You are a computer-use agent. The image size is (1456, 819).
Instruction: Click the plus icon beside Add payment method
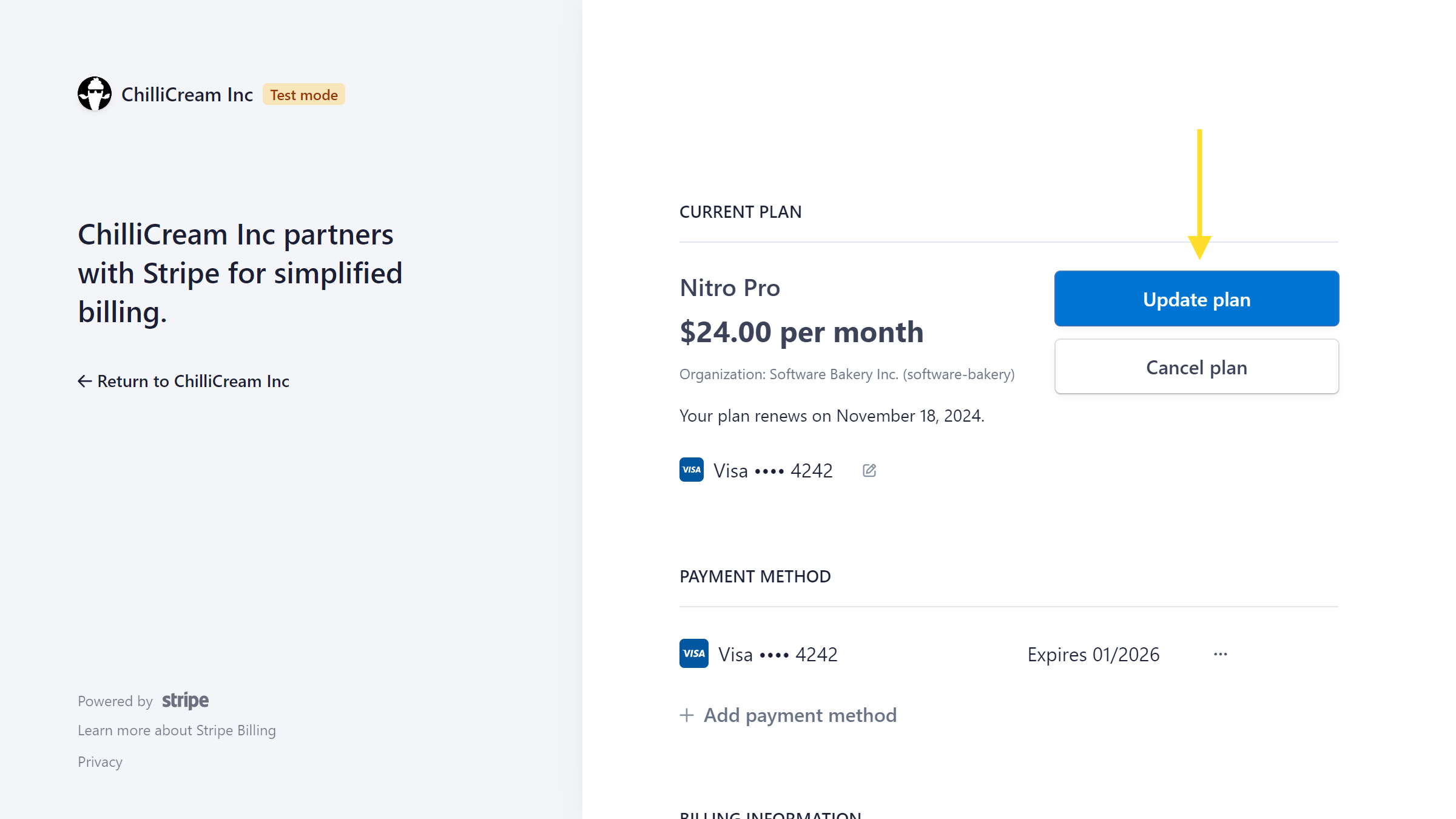[x=686, y=715]
